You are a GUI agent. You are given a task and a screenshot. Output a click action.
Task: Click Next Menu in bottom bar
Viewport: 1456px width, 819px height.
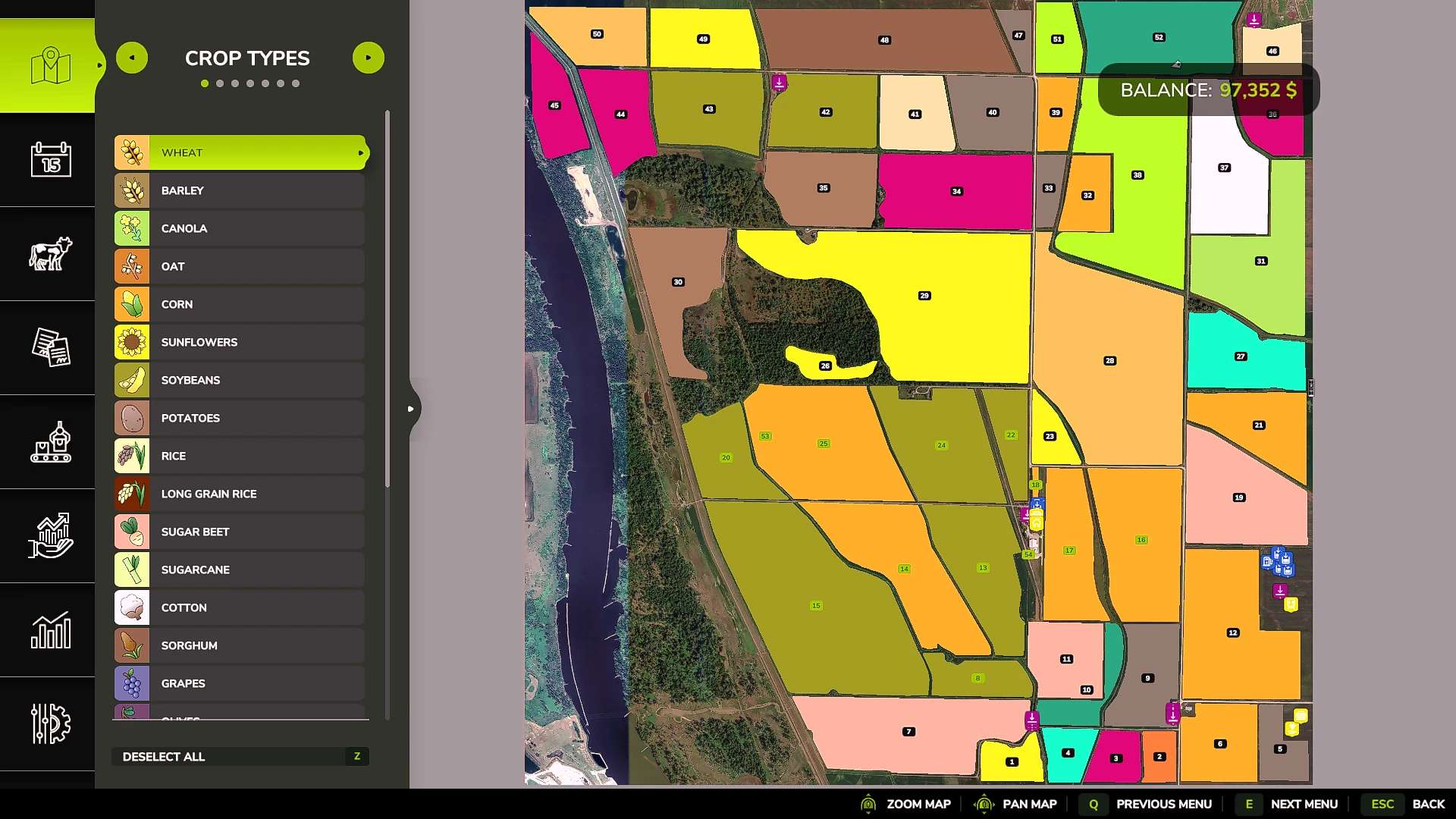point(1304,804)
